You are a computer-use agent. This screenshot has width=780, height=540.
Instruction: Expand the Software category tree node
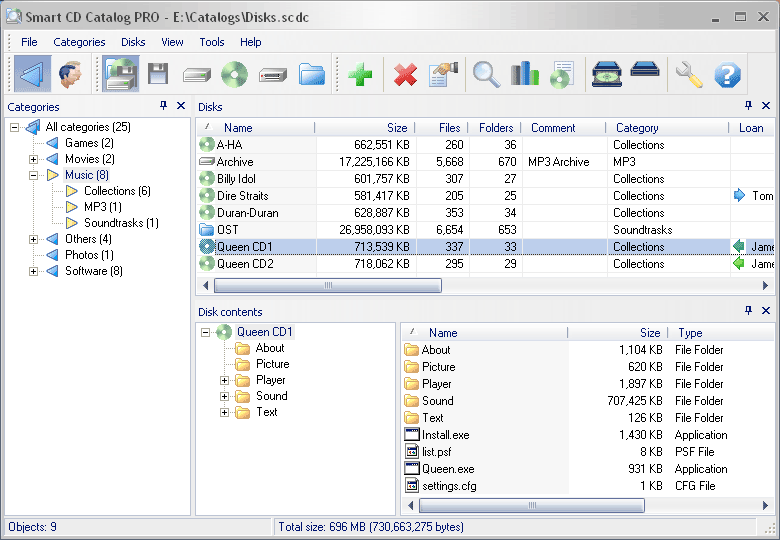(33, 271)
